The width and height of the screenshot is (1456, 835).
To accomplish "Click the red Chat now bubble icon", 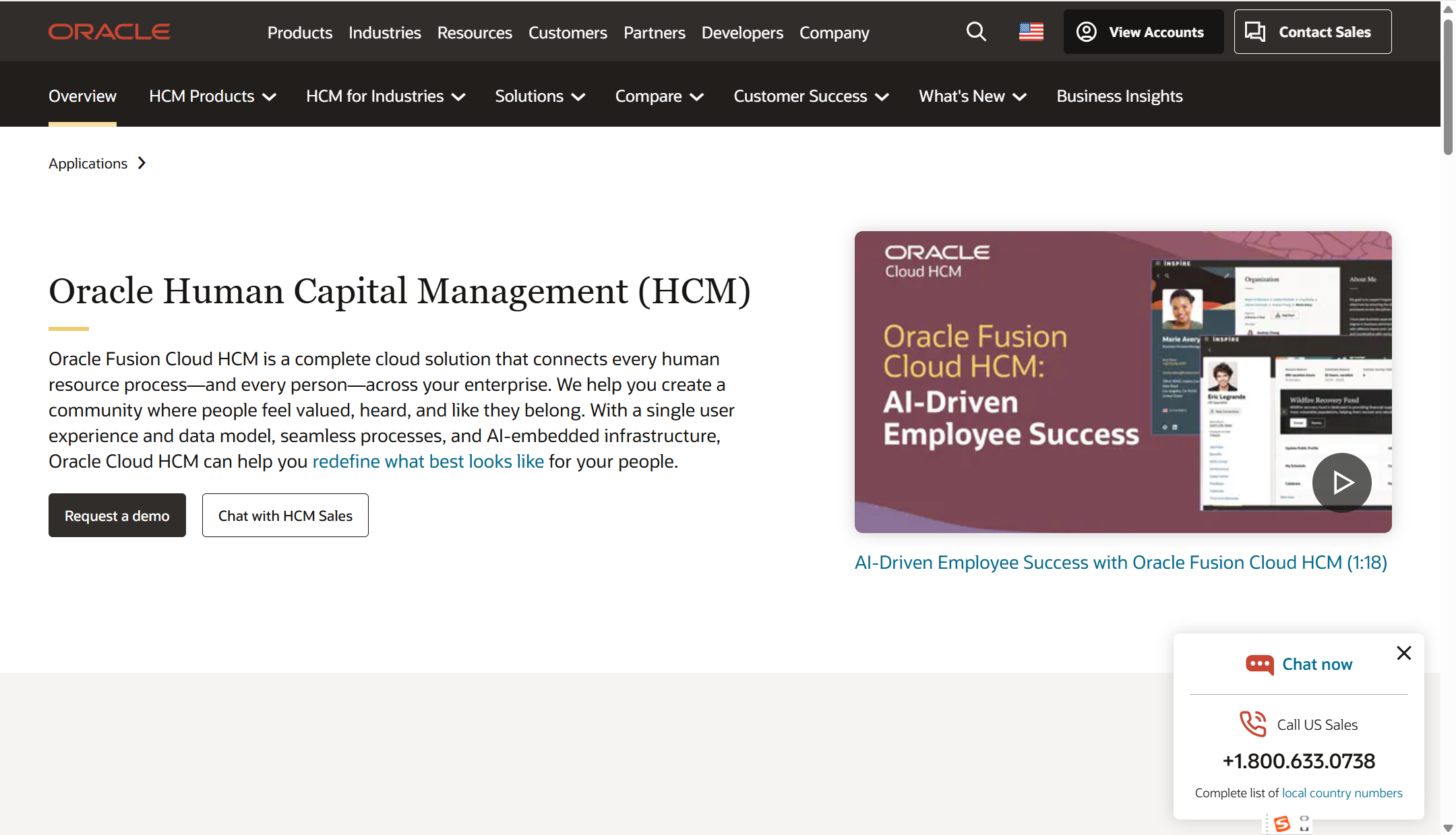I will pyautogui.click(x=1259, y=664).
